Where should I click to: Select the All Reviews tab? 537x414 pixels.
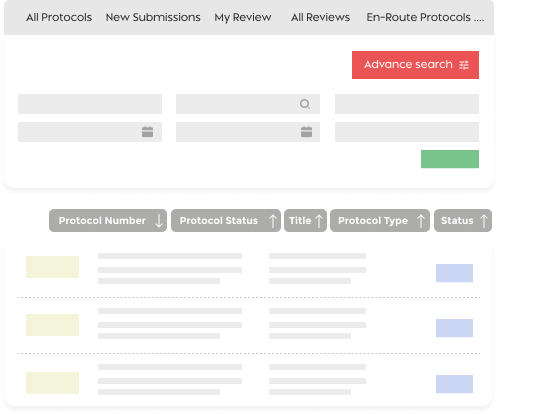pyautogui.click(x=321, y=17)
